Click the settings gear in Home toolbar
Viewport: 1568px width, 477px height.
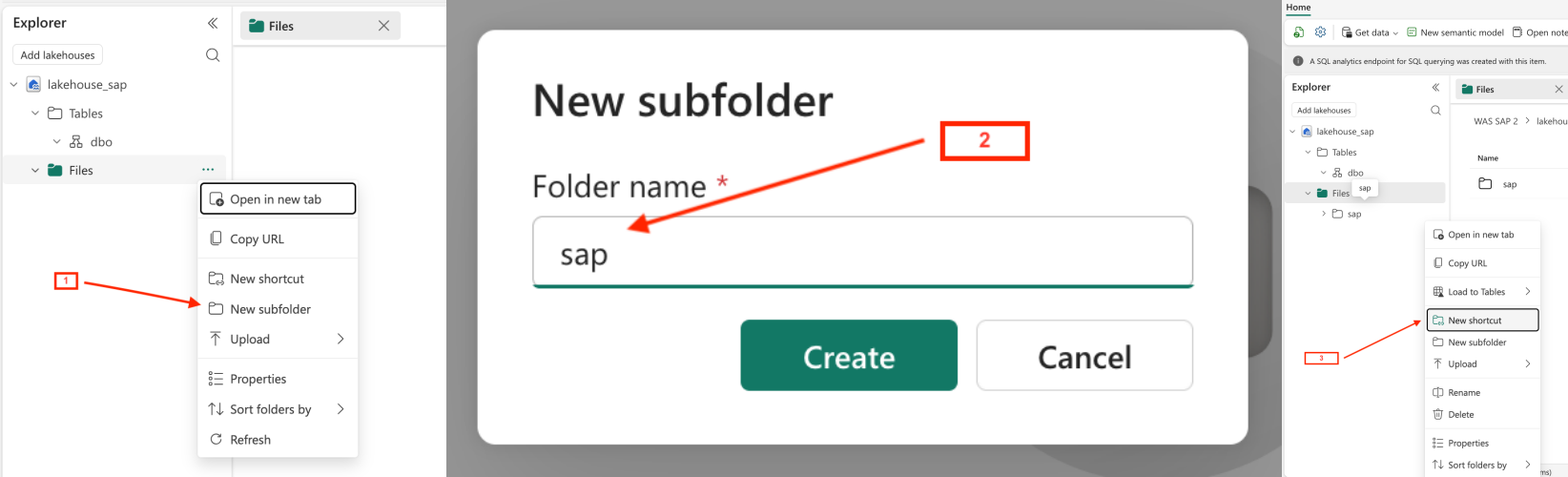(1320, 32)
